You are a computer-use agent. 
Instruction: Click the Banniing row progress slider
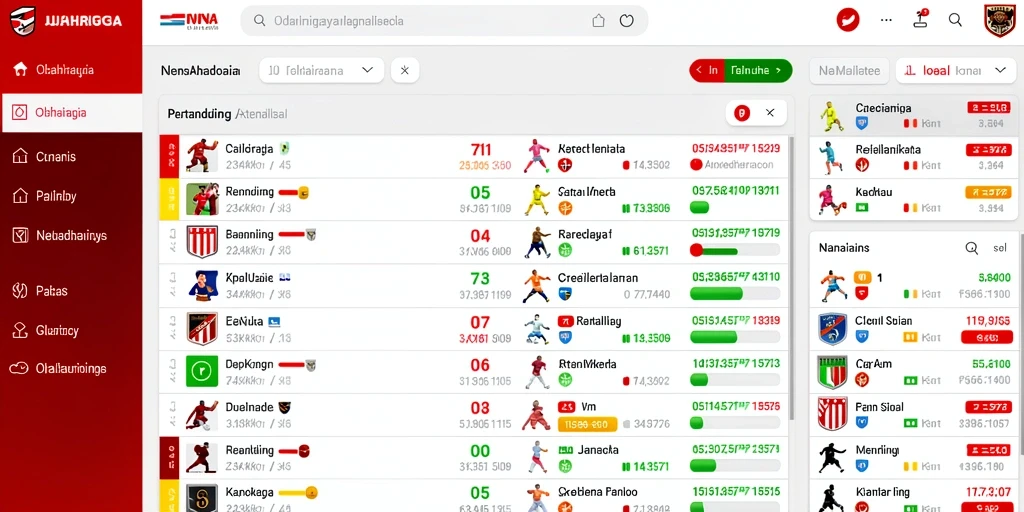735,249
